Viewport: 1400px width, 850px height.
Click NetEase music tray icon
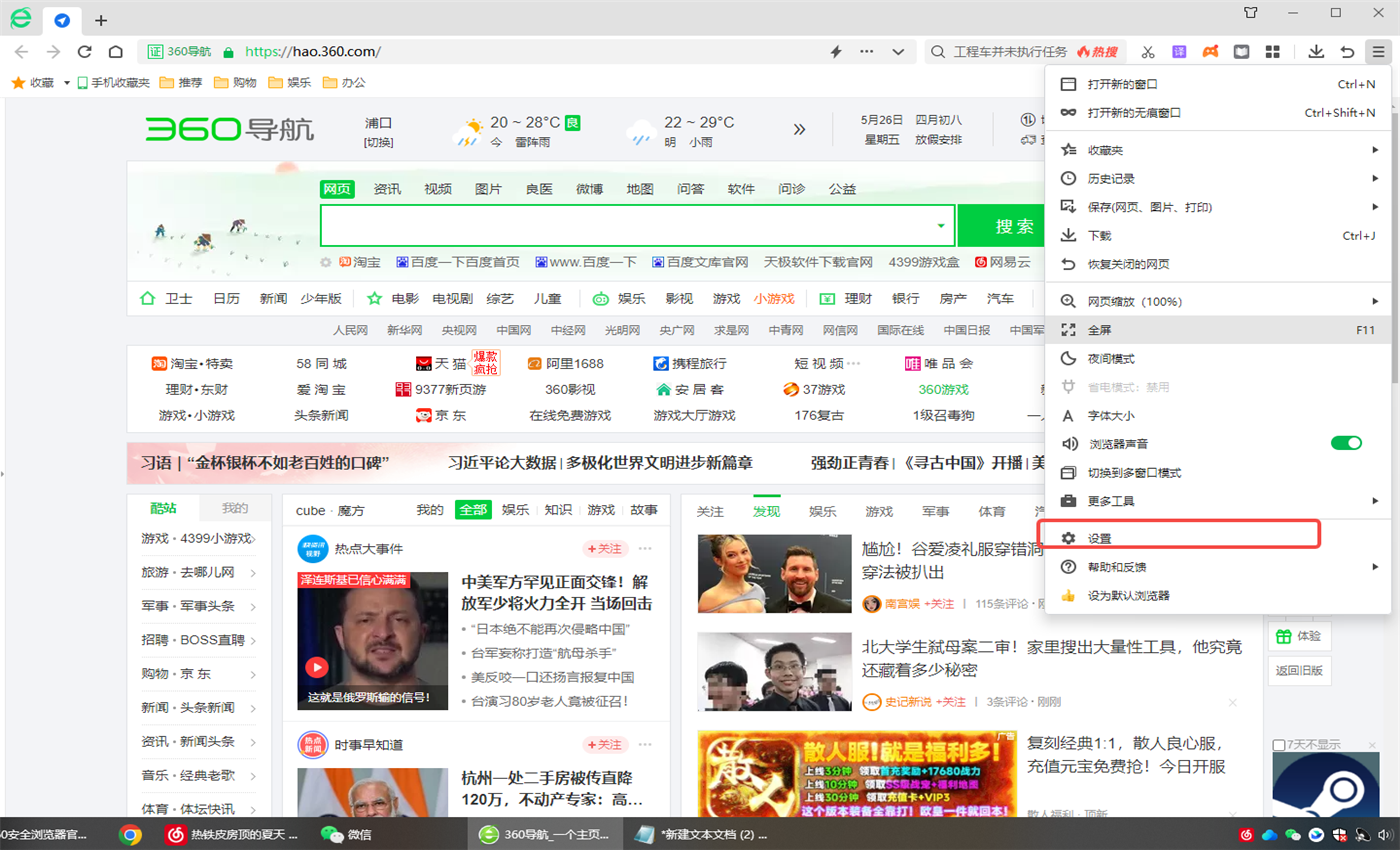click(1248, 835)
